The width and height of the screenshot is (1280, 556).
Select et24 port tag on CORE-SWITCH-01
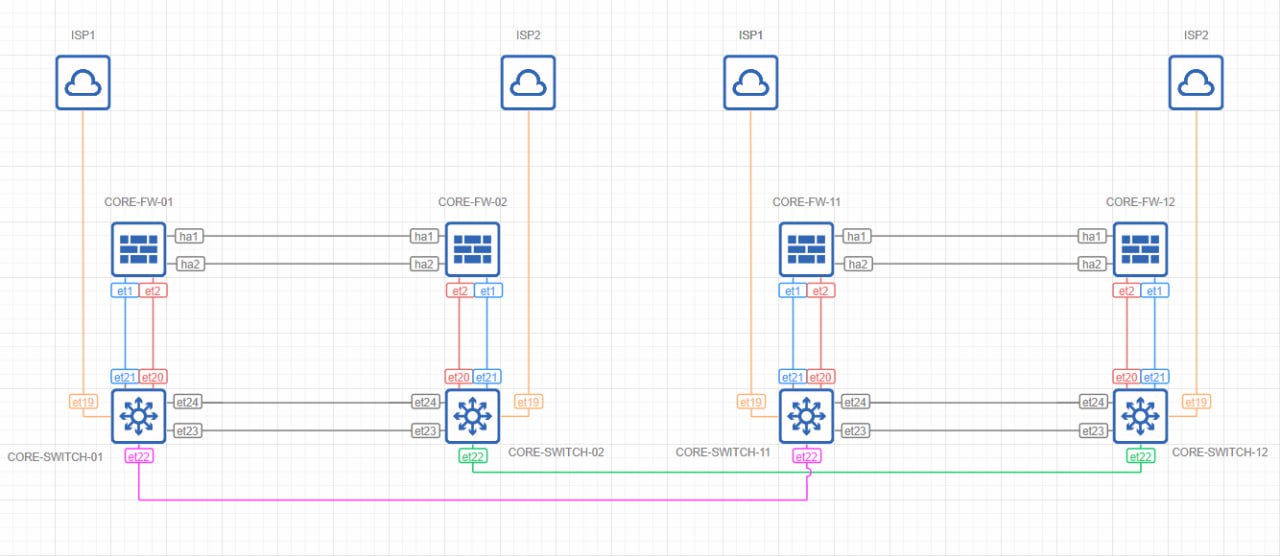coord(187,402)
